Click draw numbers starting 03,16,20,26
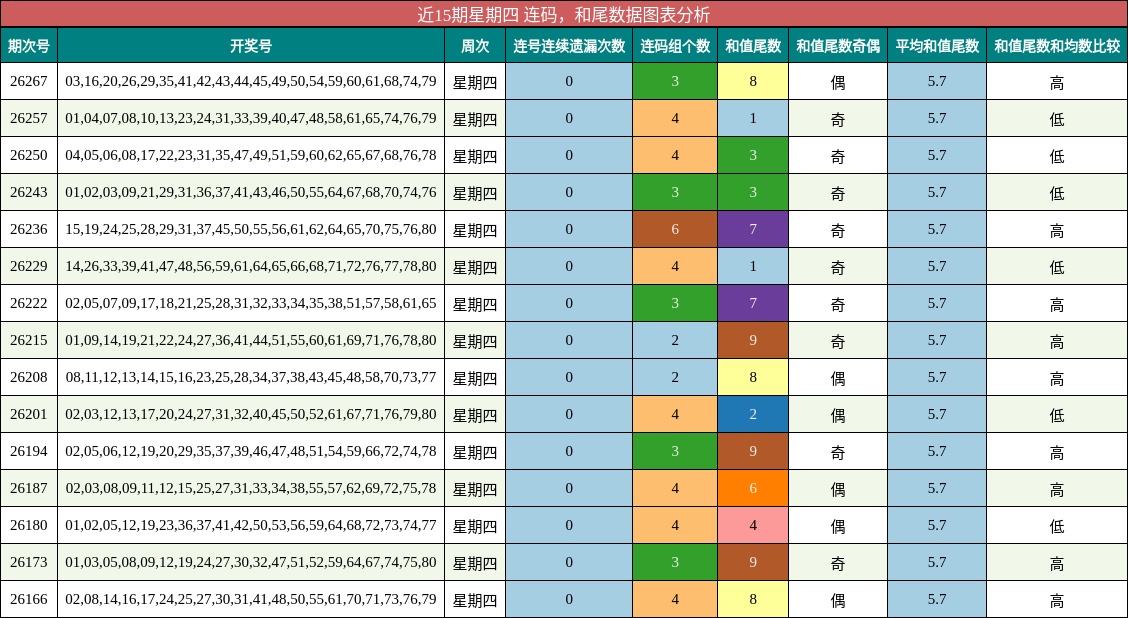Screen dimensions: 1128x618 pyautogui.click(x=251, y=81)
